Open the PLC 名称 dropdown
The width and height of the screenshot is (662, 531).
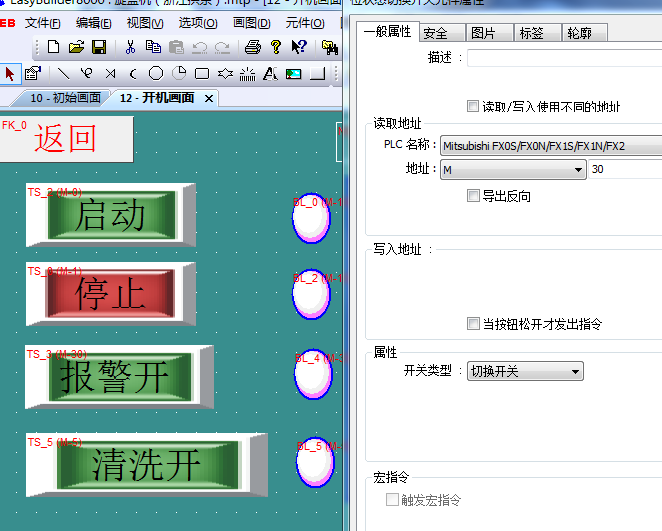click(550, 146)
